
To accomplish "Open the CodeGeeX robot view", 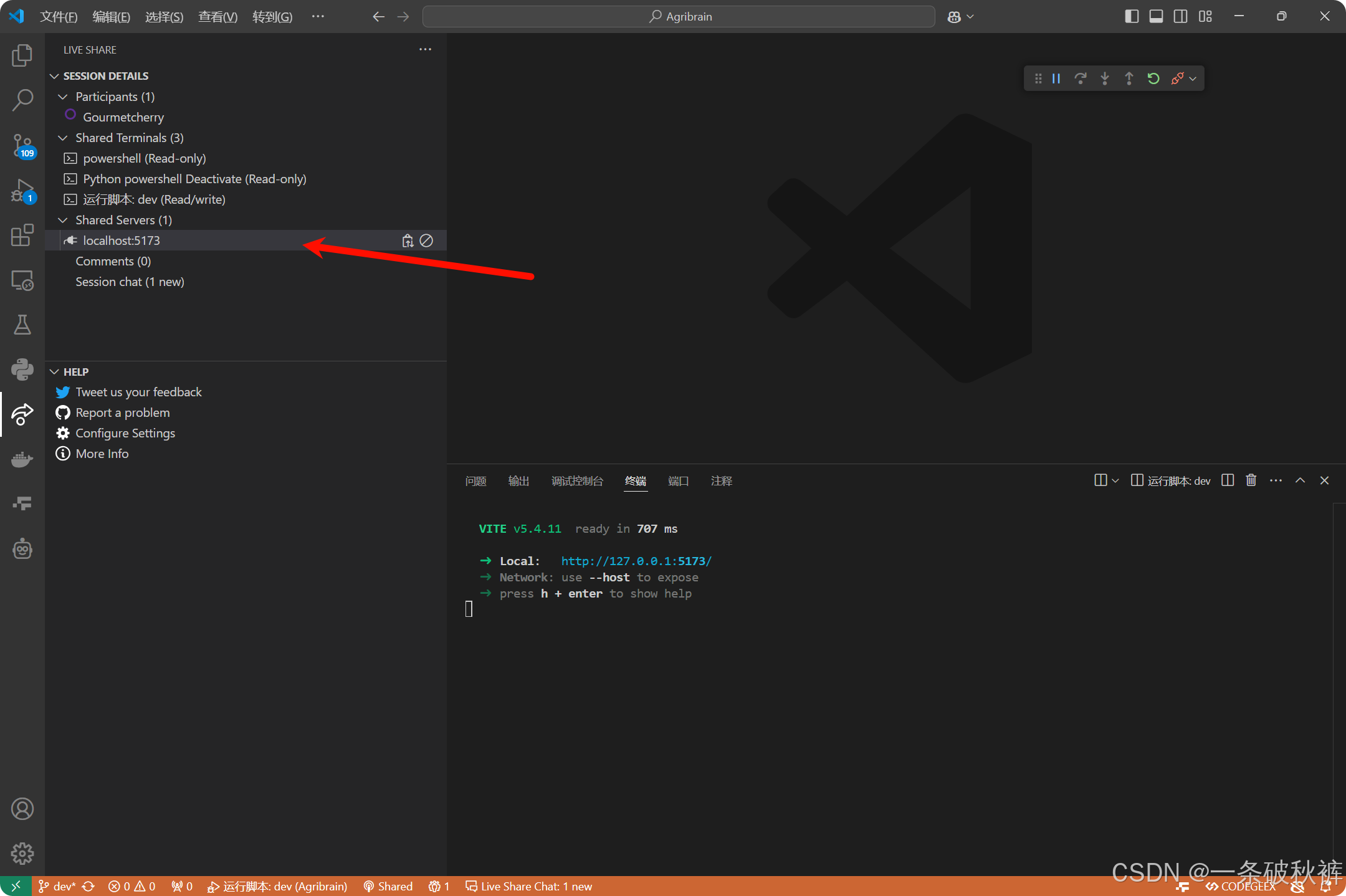I will (x=22, y=549).
